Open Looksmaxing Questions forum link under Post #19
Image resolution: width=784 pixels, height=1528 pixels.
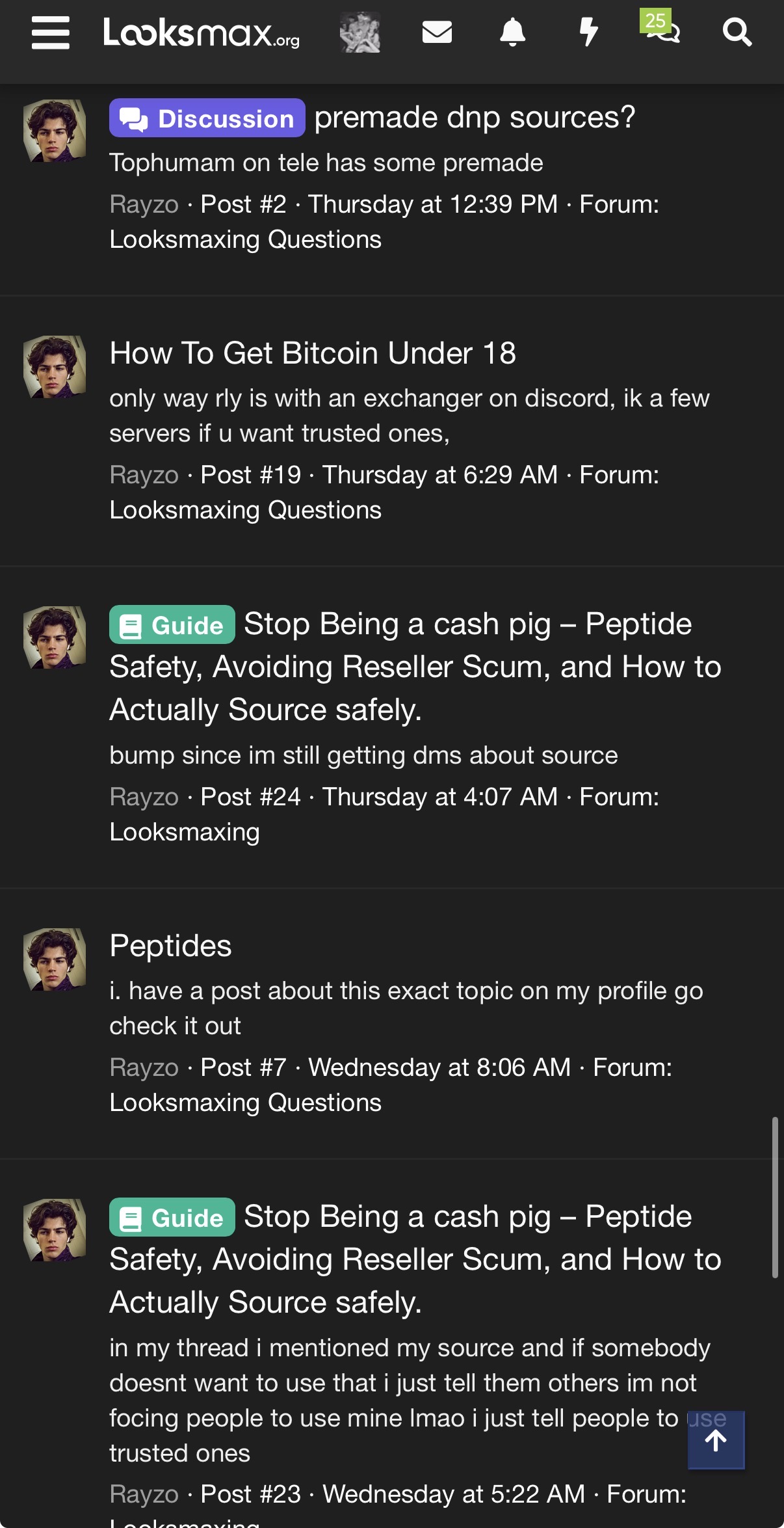245,510
